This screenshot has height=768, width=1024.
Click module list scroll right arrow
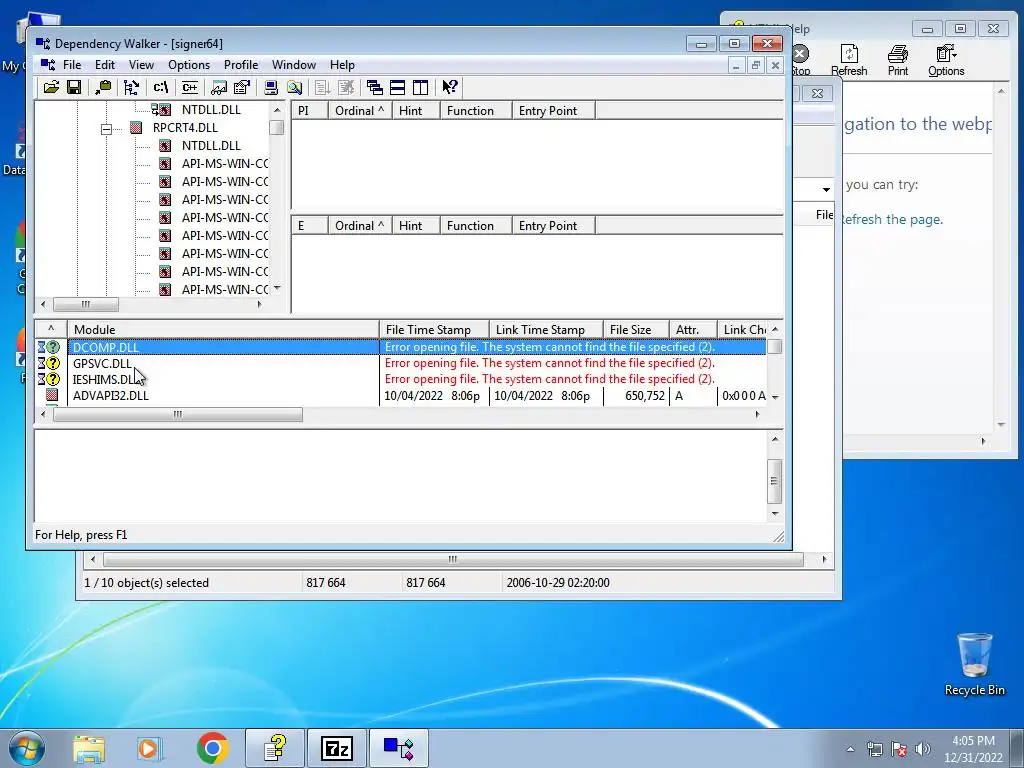(x=757, y=415)
